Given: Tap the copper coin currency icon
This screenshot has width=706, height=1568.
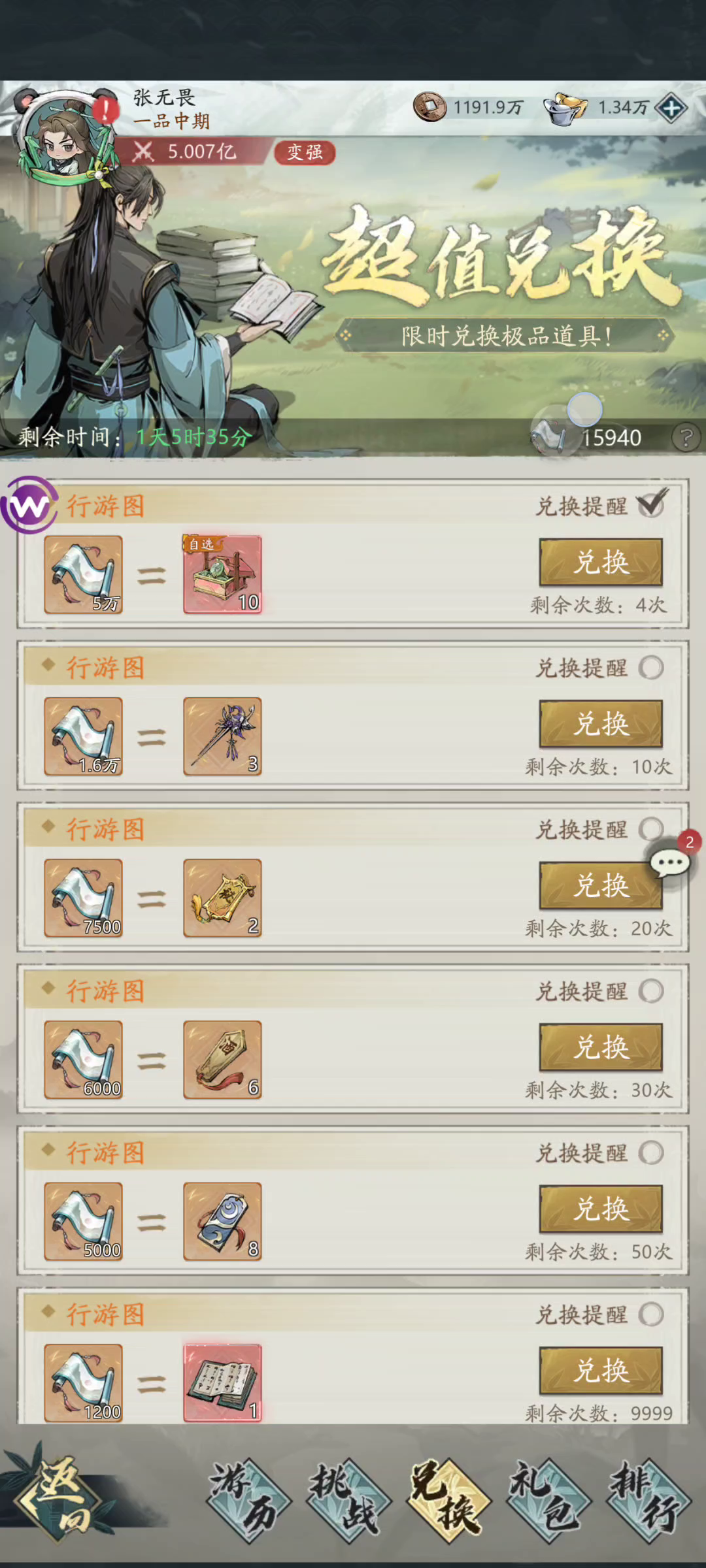Looking at the screenshot, I should (x=429, y=107).
